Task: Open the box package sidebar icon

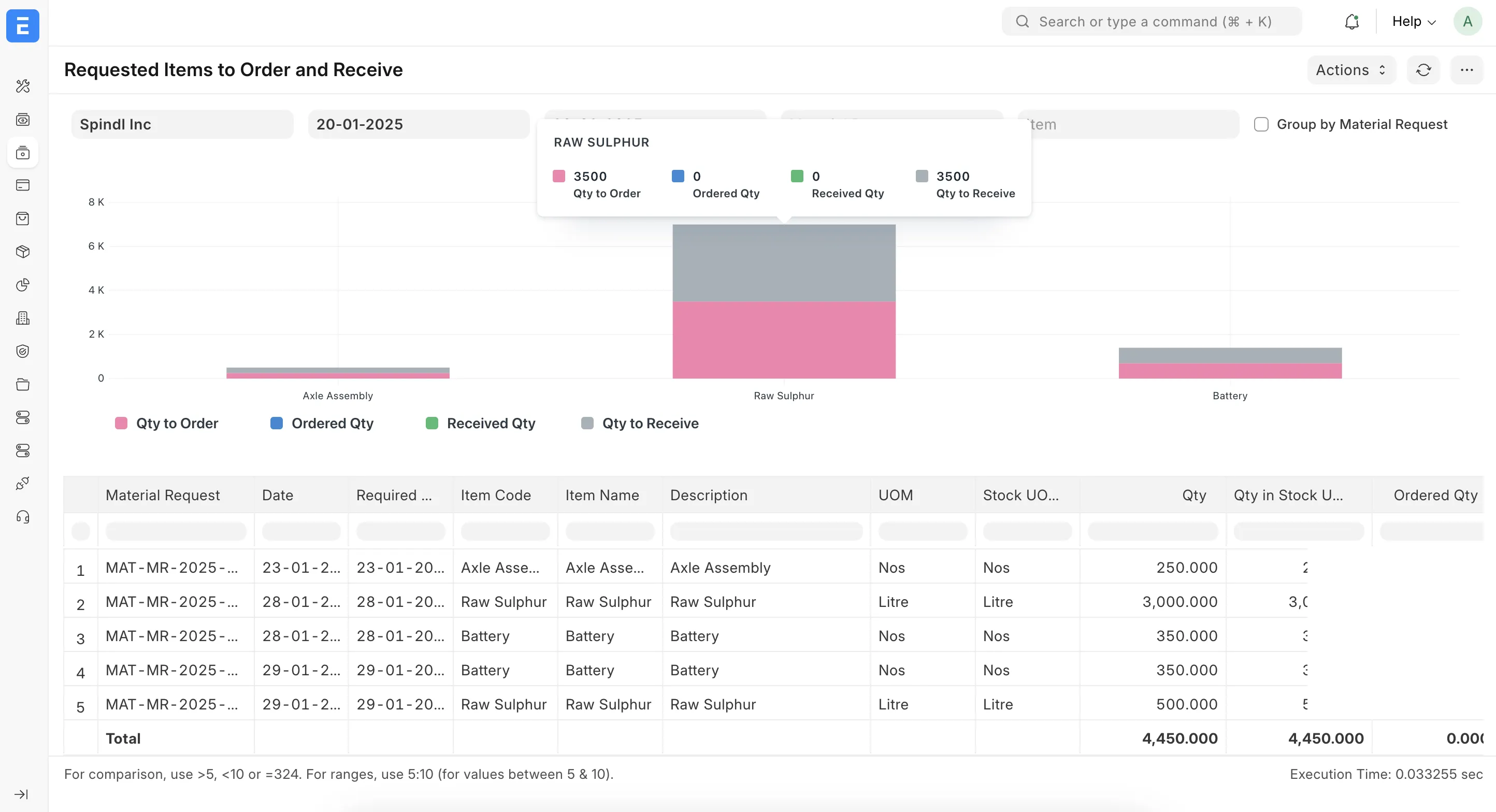Action: [x=23, y=252]
